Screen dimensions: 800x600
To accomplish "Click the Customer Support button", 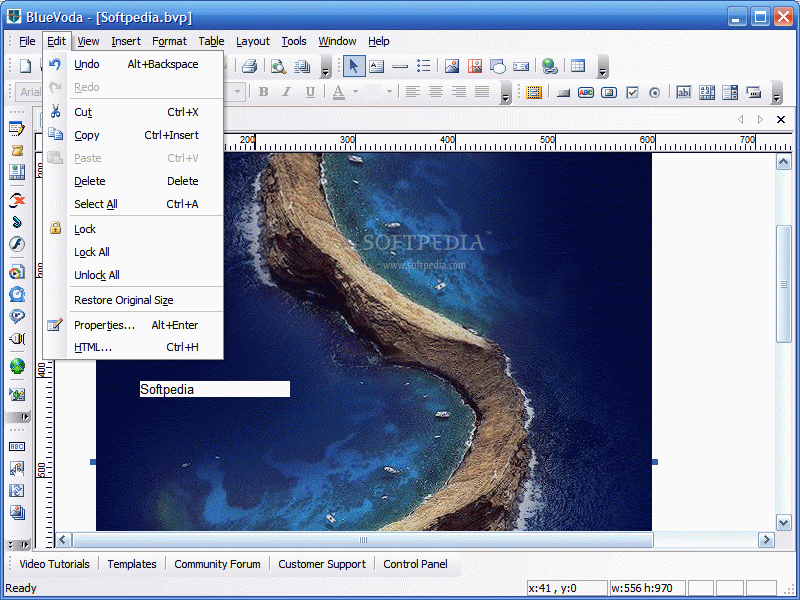I will tap(322, 564).
